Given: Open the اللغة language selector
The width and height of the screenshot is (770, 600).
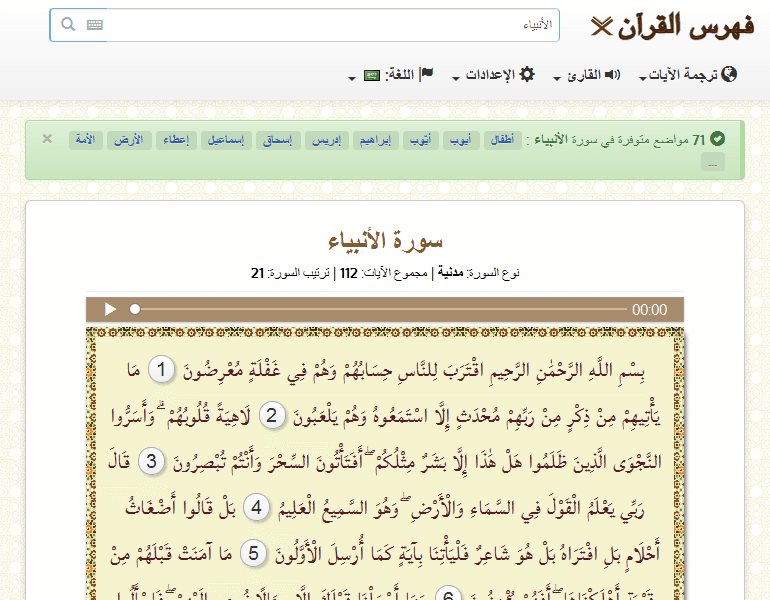Looking at the screenshot, I should point(391,75).
